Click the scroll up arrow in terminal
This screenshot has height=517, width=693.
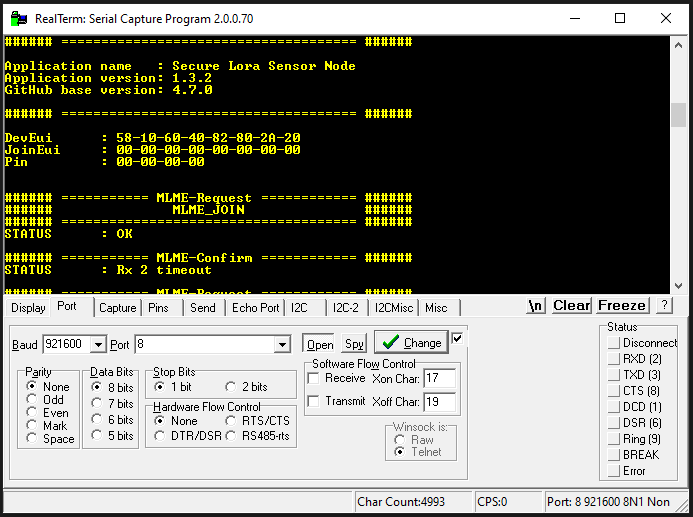(x=678, y=44)
